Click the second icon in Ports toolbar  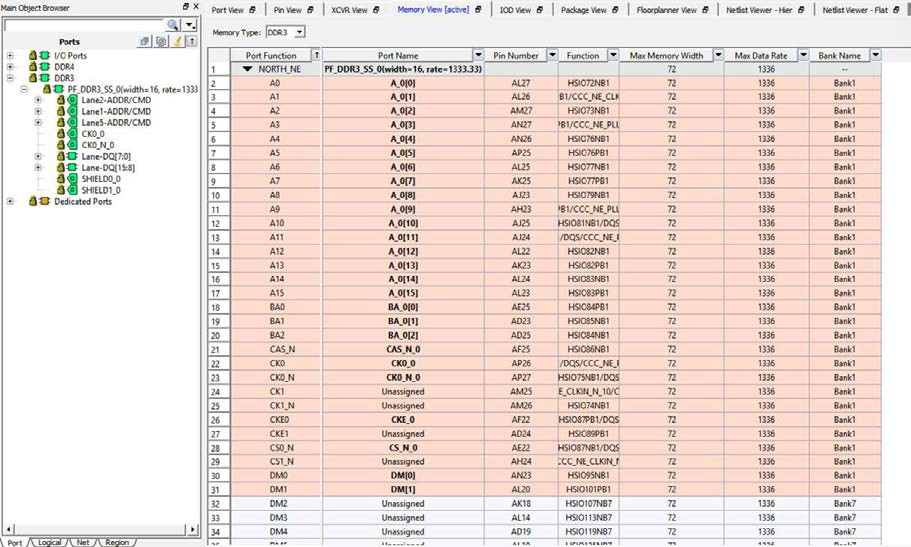coord(160,42)
